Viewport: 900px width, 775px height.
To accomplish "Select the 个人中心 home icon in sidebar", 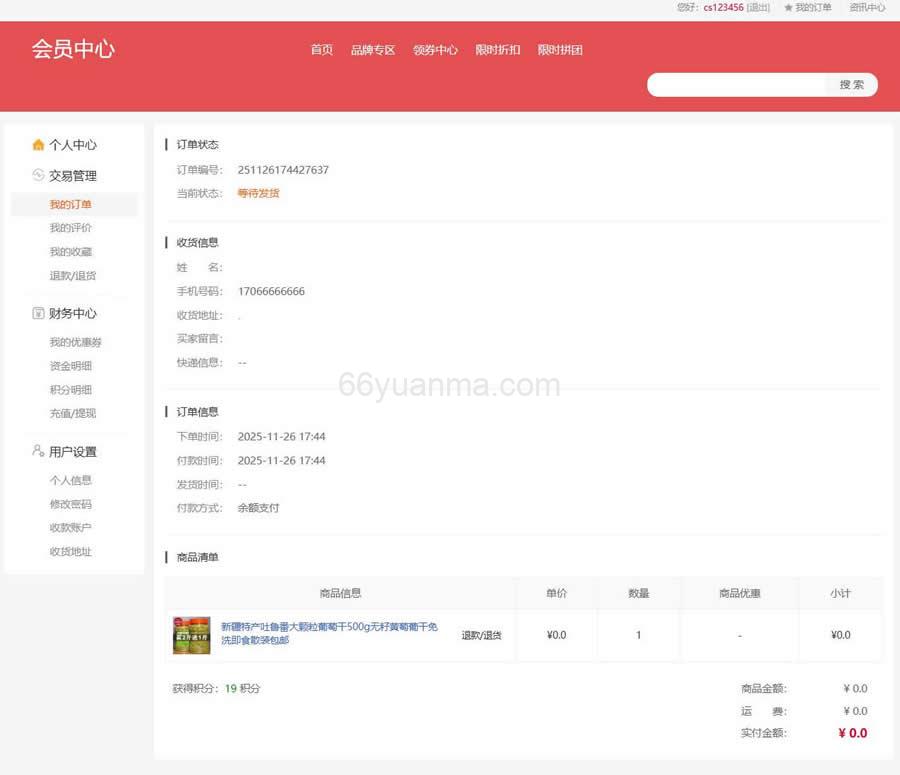I will coord(38,144).
